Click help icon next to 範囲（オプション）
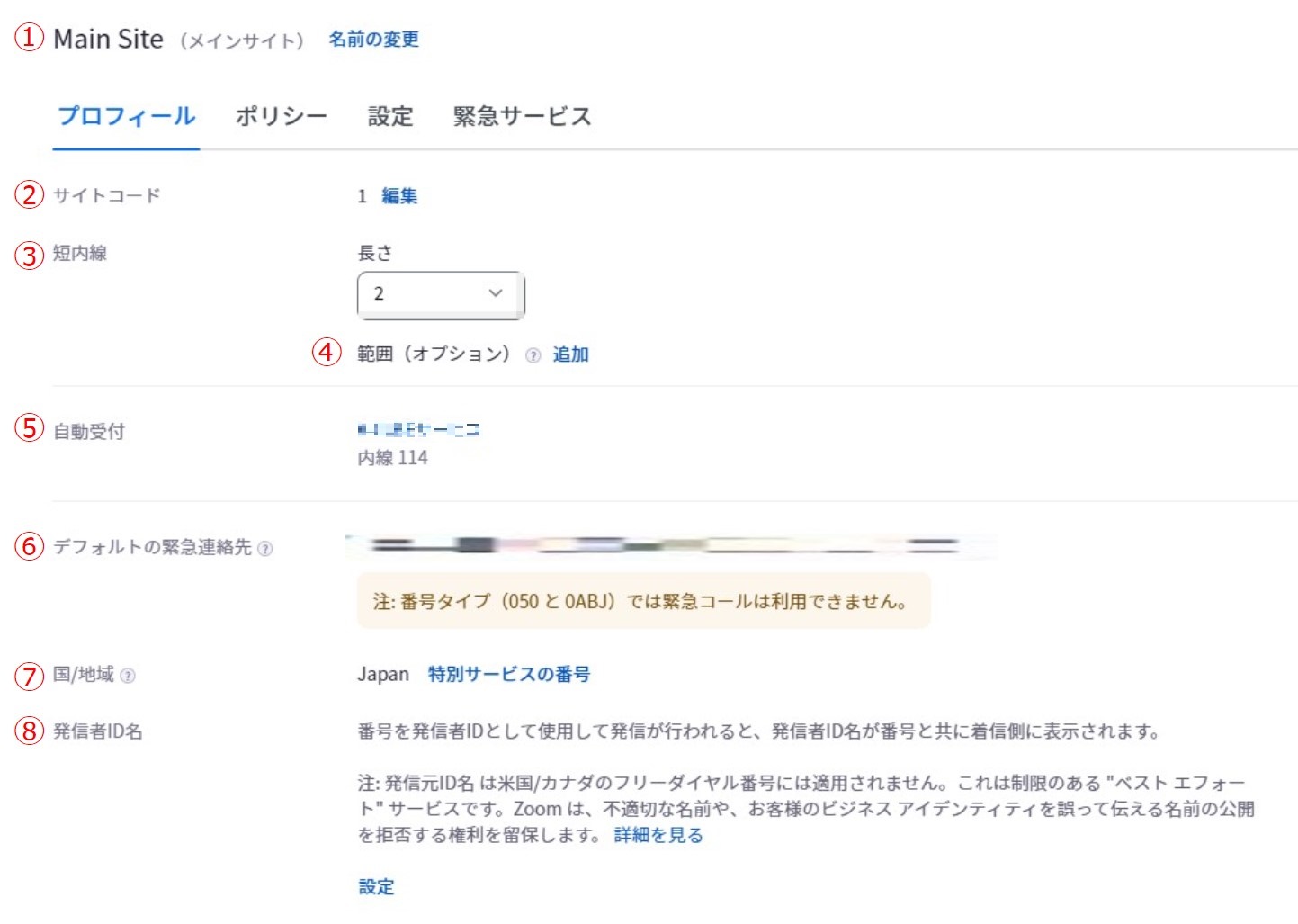This screenshot has height=924, width=1298. point(533,355)
